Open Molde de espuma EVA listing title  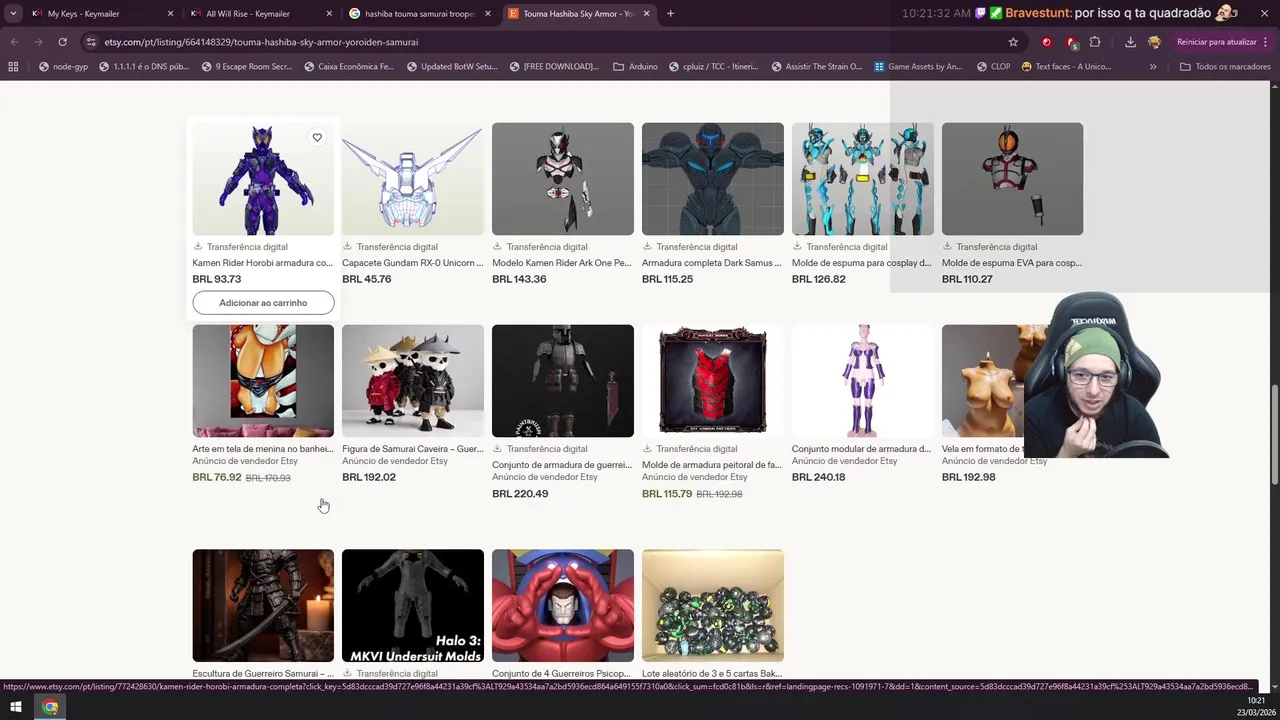tap(1012, 263)
